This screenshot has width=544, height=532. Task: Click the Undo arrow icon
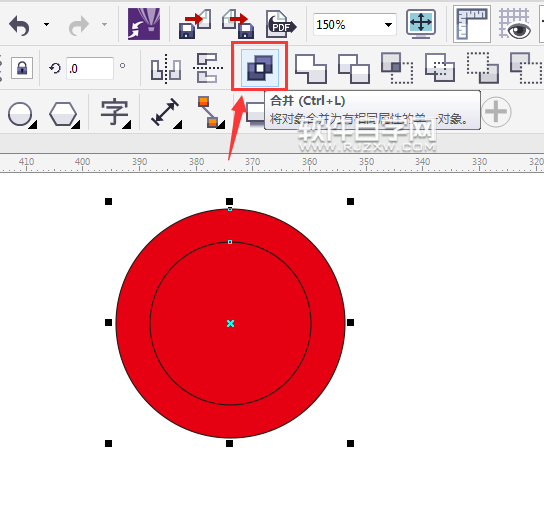pos(19,26)
